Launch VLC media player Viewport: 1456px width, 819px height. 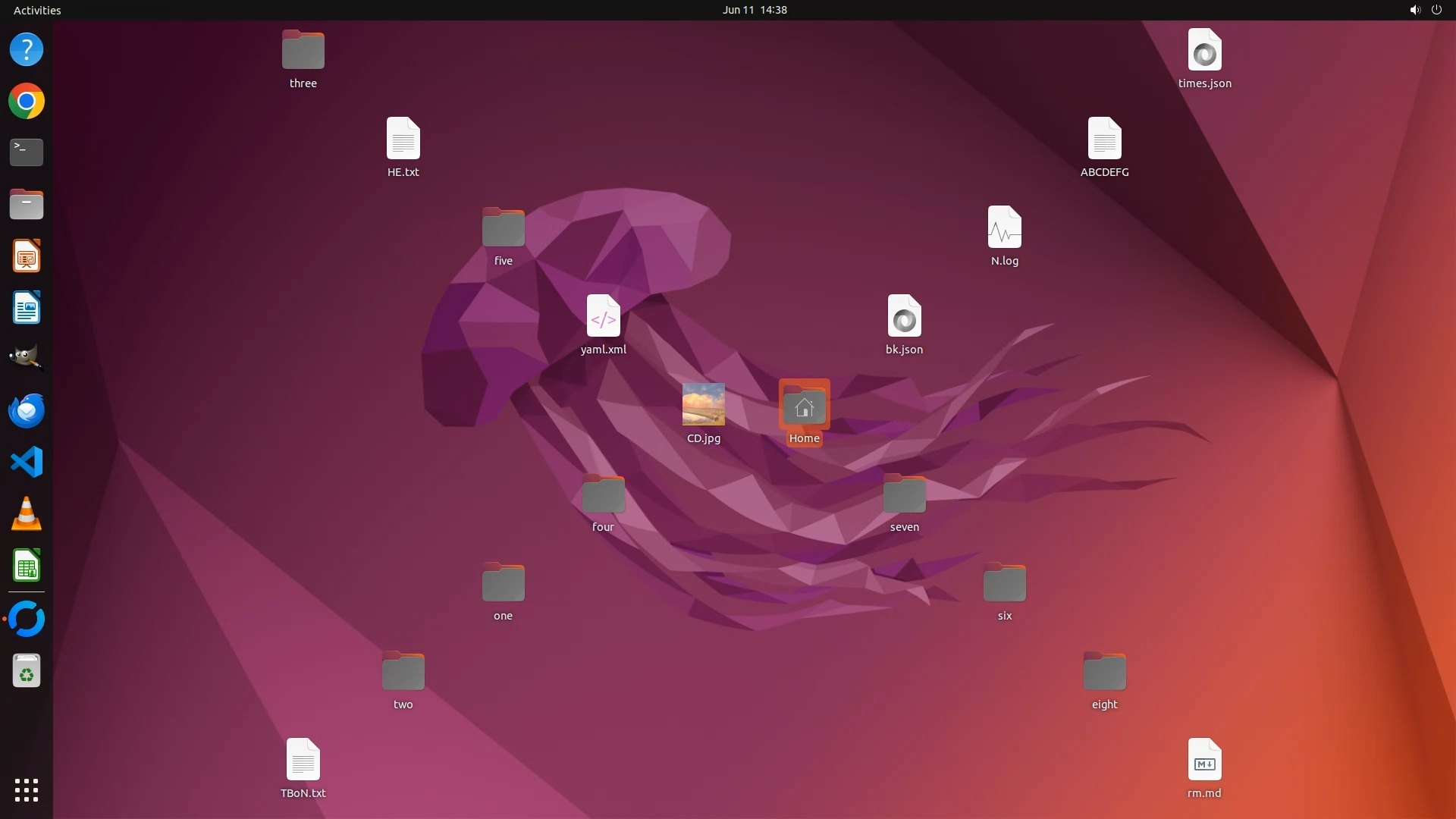coord(27,514)
